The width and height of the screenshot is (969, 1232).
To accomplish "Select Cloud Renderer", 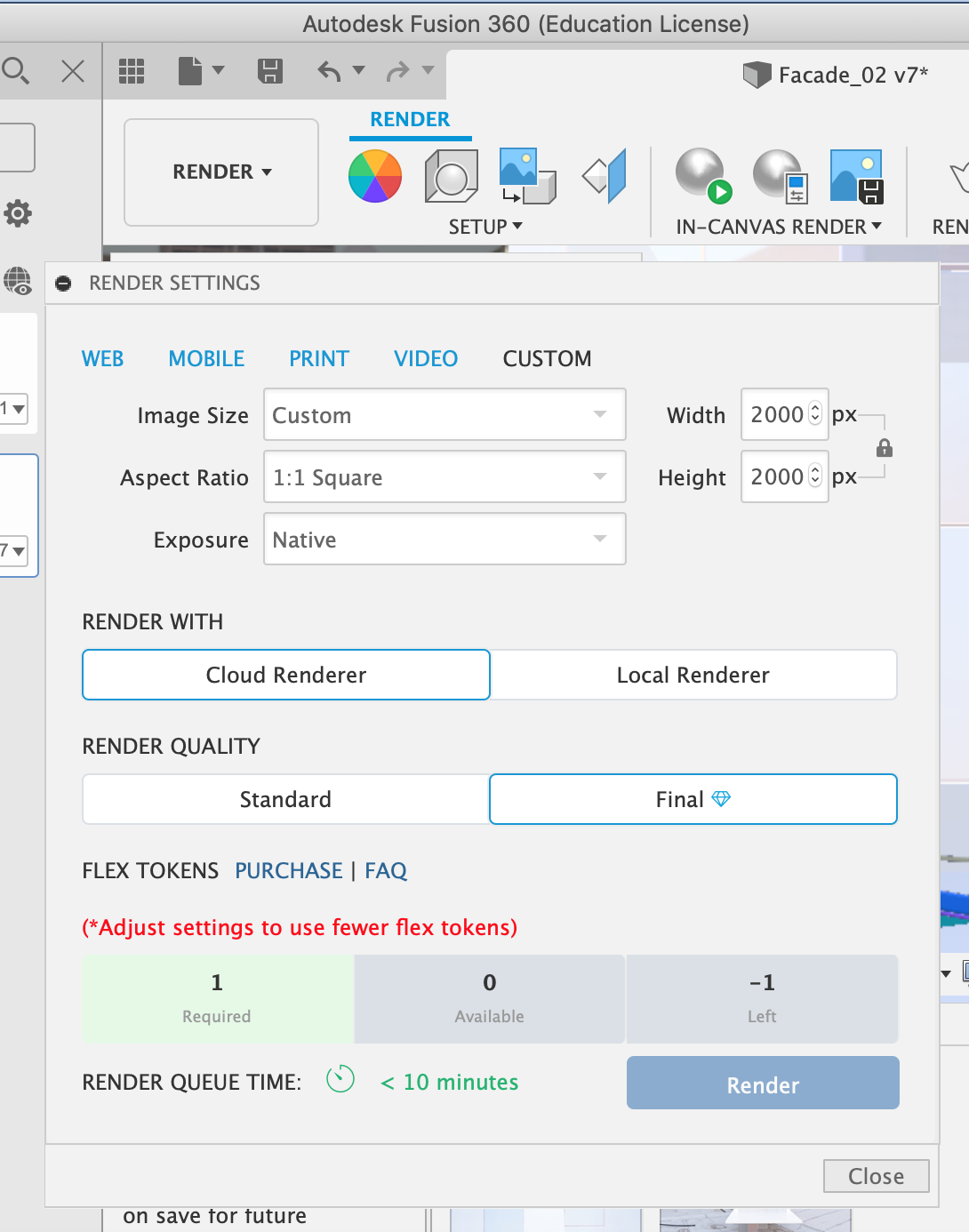I will click(286, 675).
